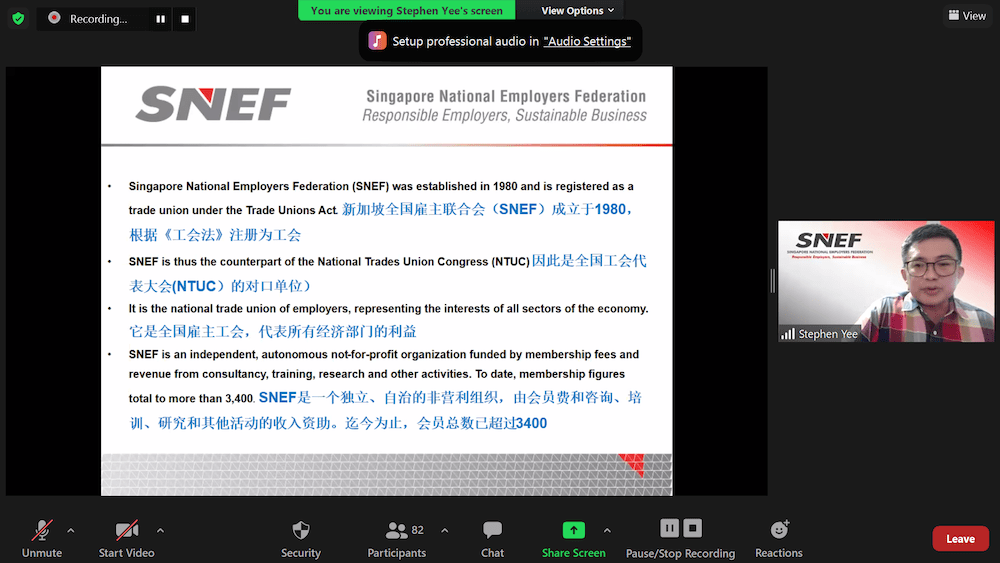Unmute the microphone
This screenshot has width=1000, height=563.
click(42, 537)
